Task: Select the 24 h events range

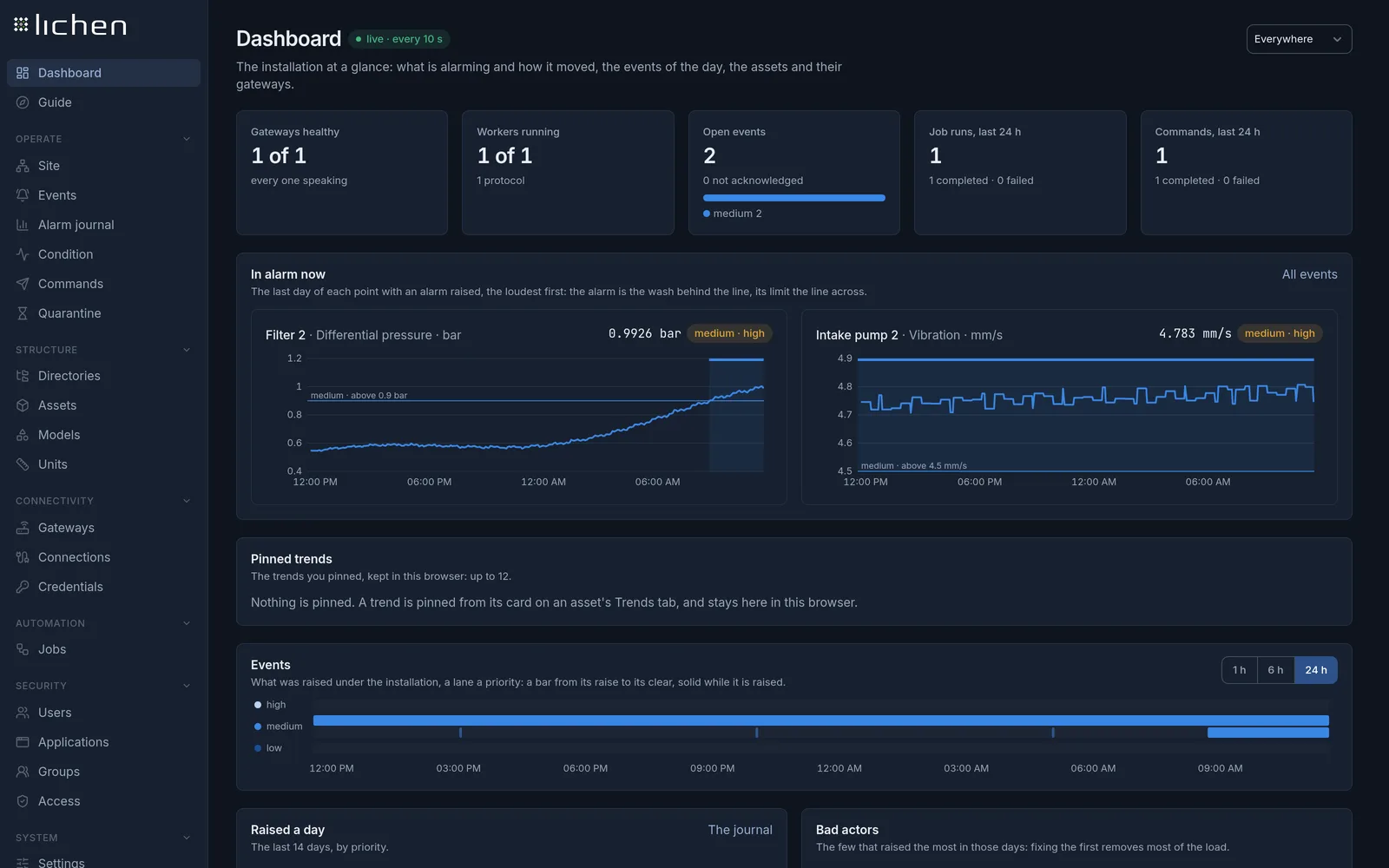Action: click(x=1316, y=670)
